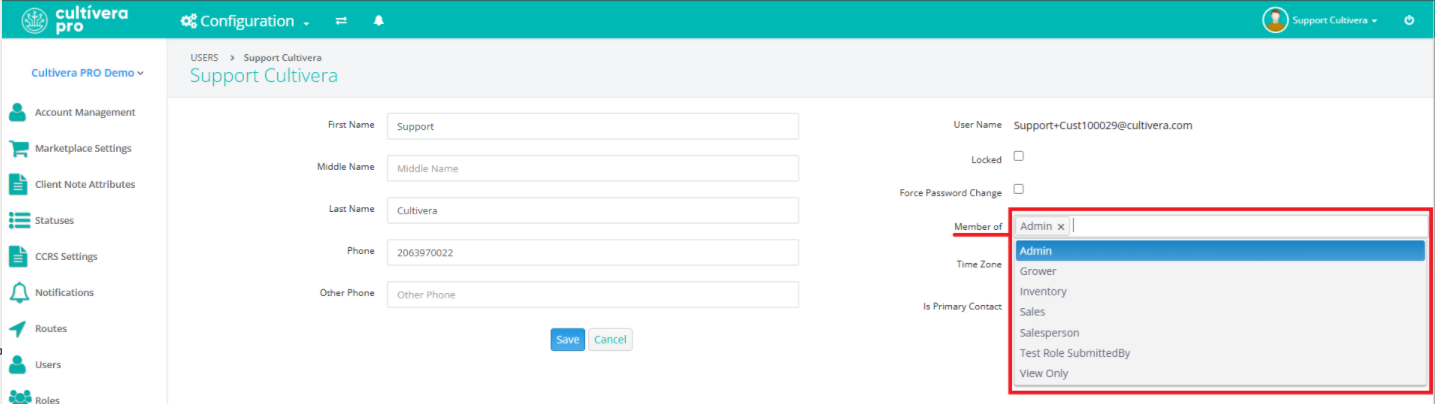Click the Support Cultivera user avatar

[1275, 20]
